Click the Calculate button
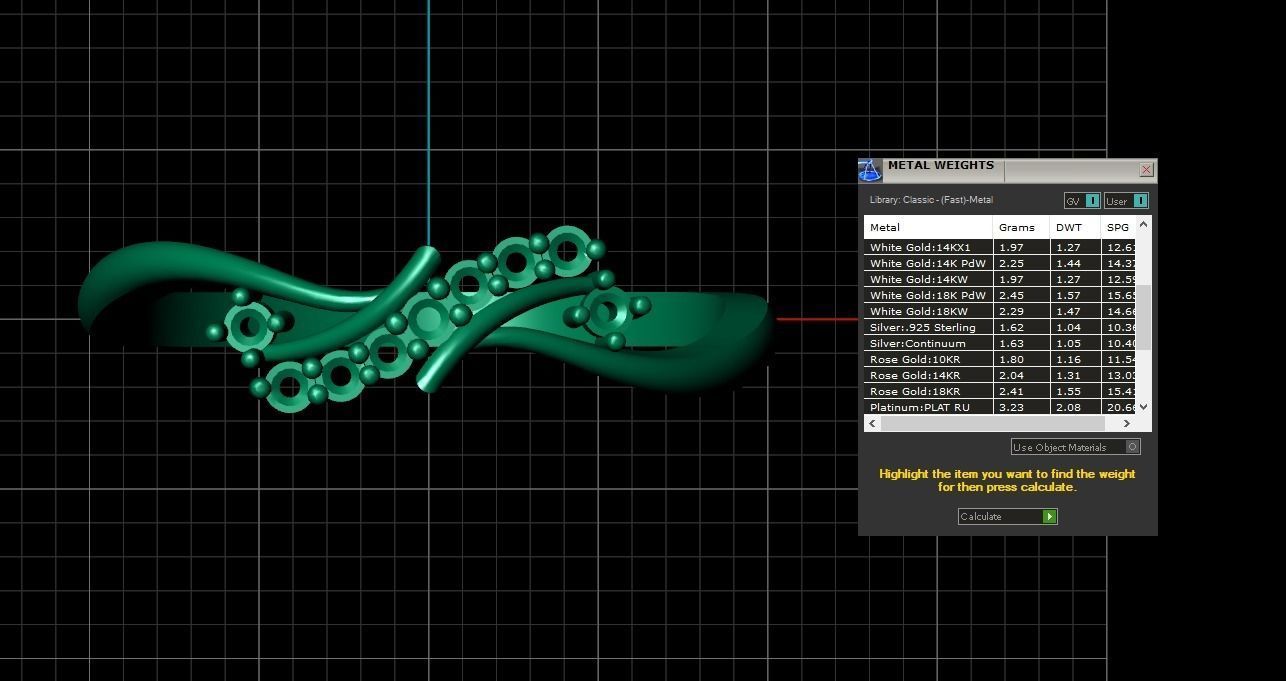The height and width of the screenshot is (681, 1286). [x=1007, y=516]
